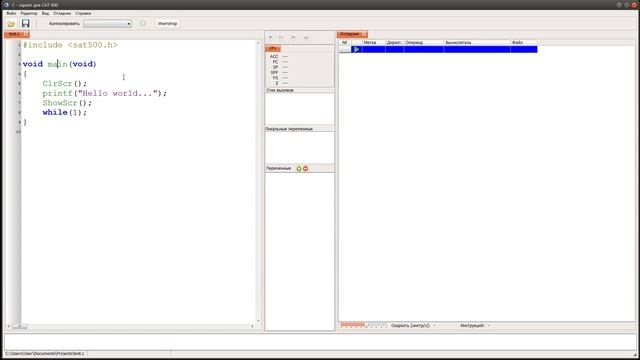Click the № column header

coord(344,42)
